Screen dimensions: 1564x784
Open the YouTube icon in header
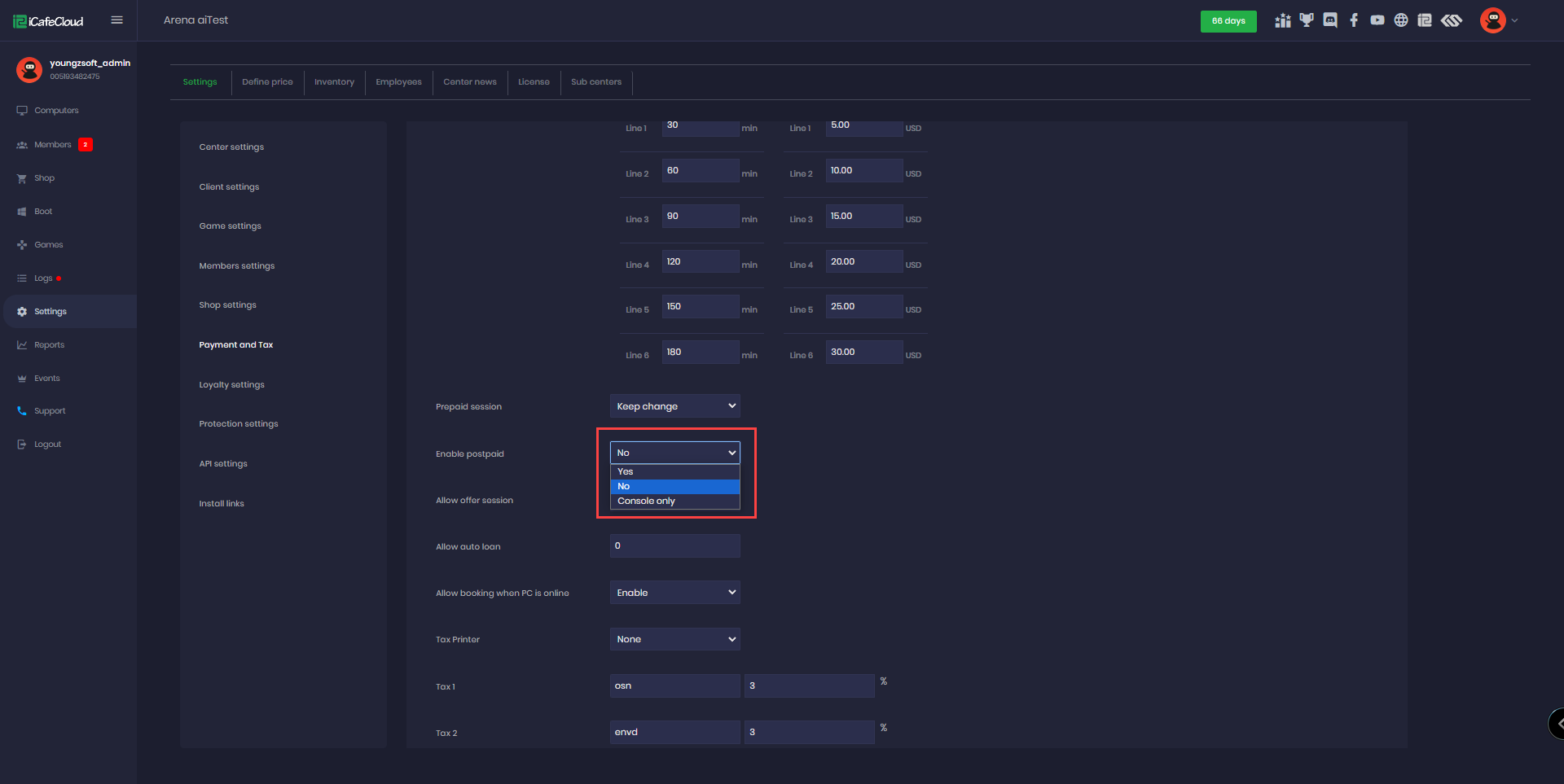coord(1377,20)
